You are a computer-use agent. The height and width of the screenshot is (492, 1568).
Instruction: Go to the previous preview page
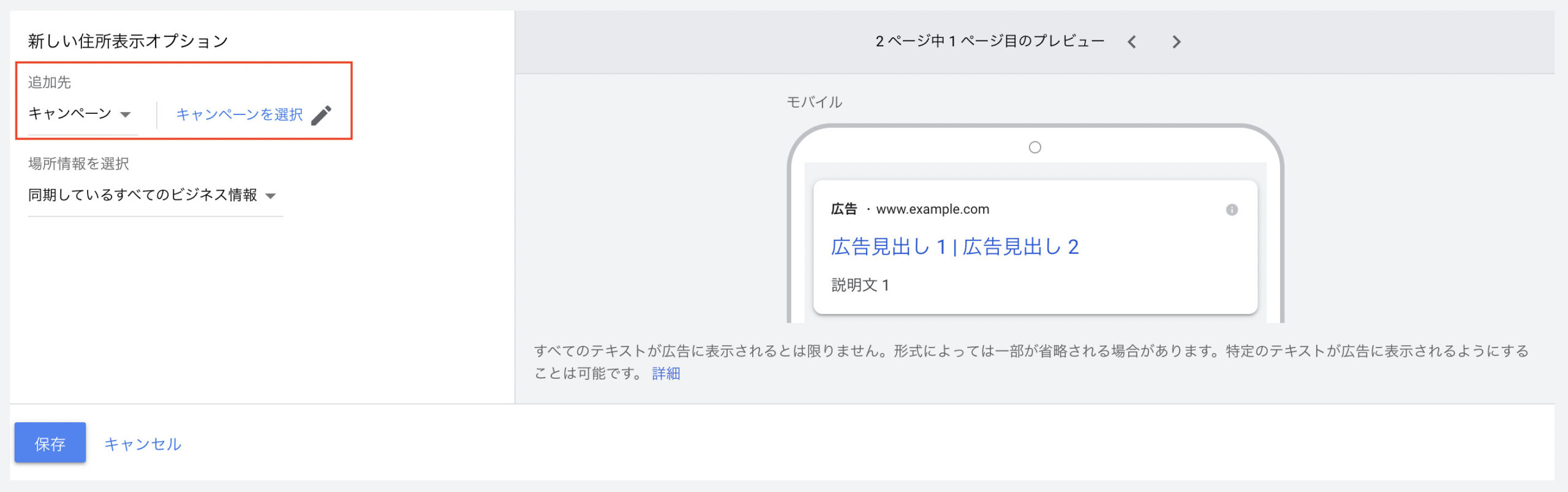[1132, 42]
